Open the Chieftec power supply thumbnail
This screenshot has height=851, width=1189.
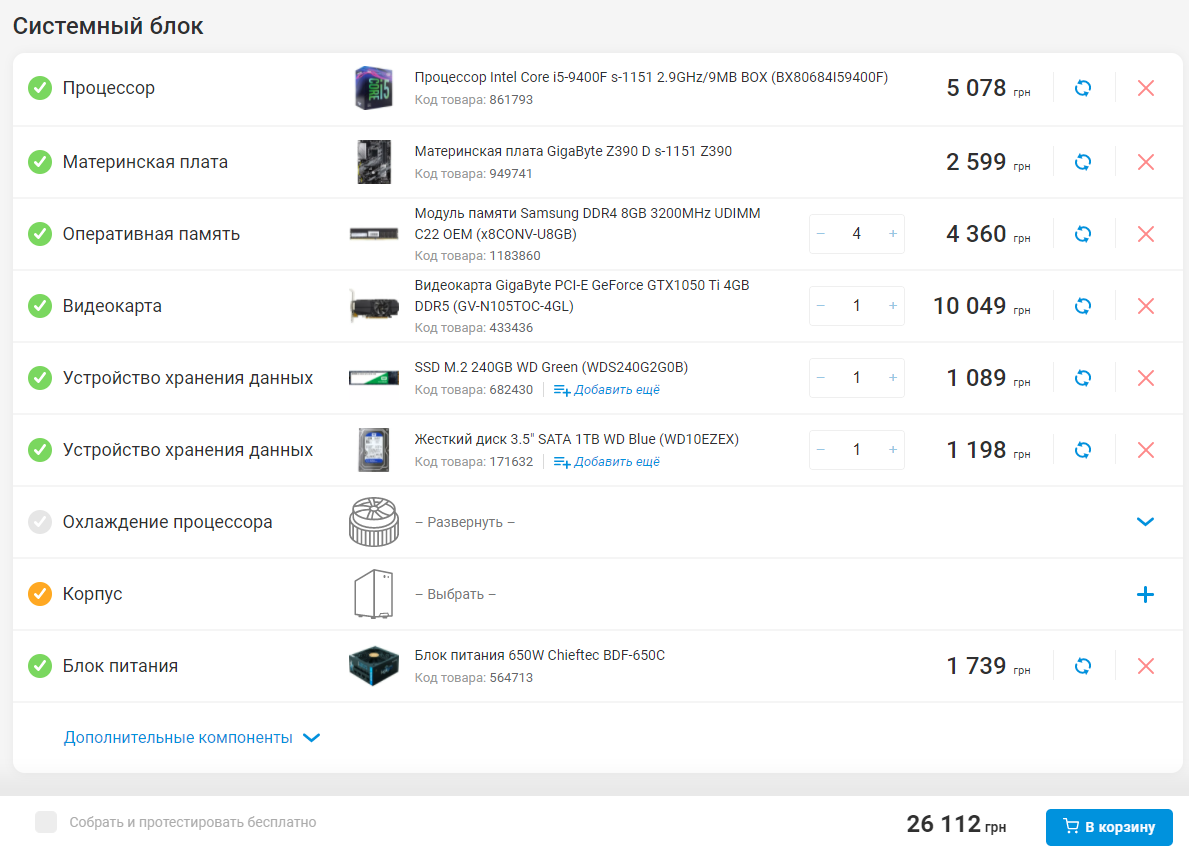(x=374, y=666)
